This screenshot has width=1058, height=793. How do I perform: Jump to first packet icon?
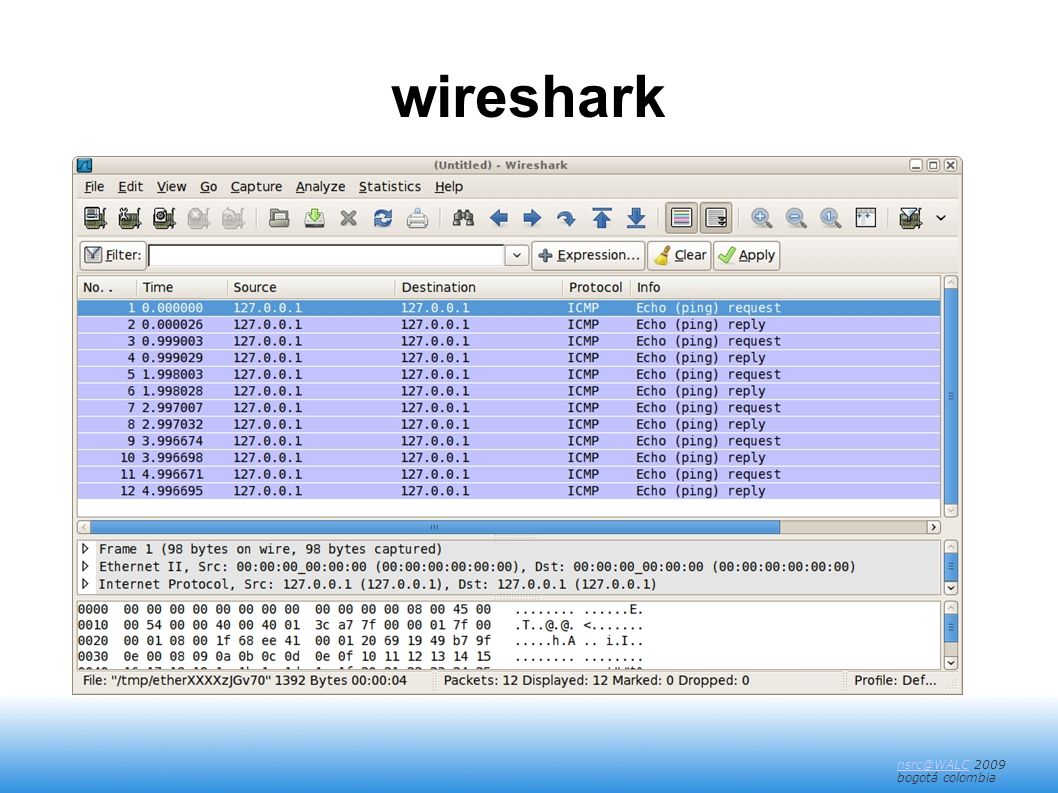click(x=602, y=218)
